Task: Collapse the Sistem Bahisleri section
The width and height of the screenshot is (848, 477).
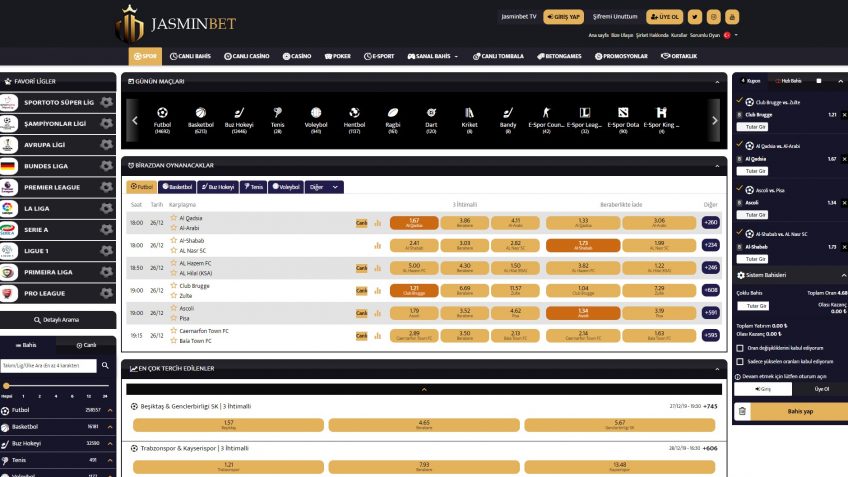Action: [843, 275]
